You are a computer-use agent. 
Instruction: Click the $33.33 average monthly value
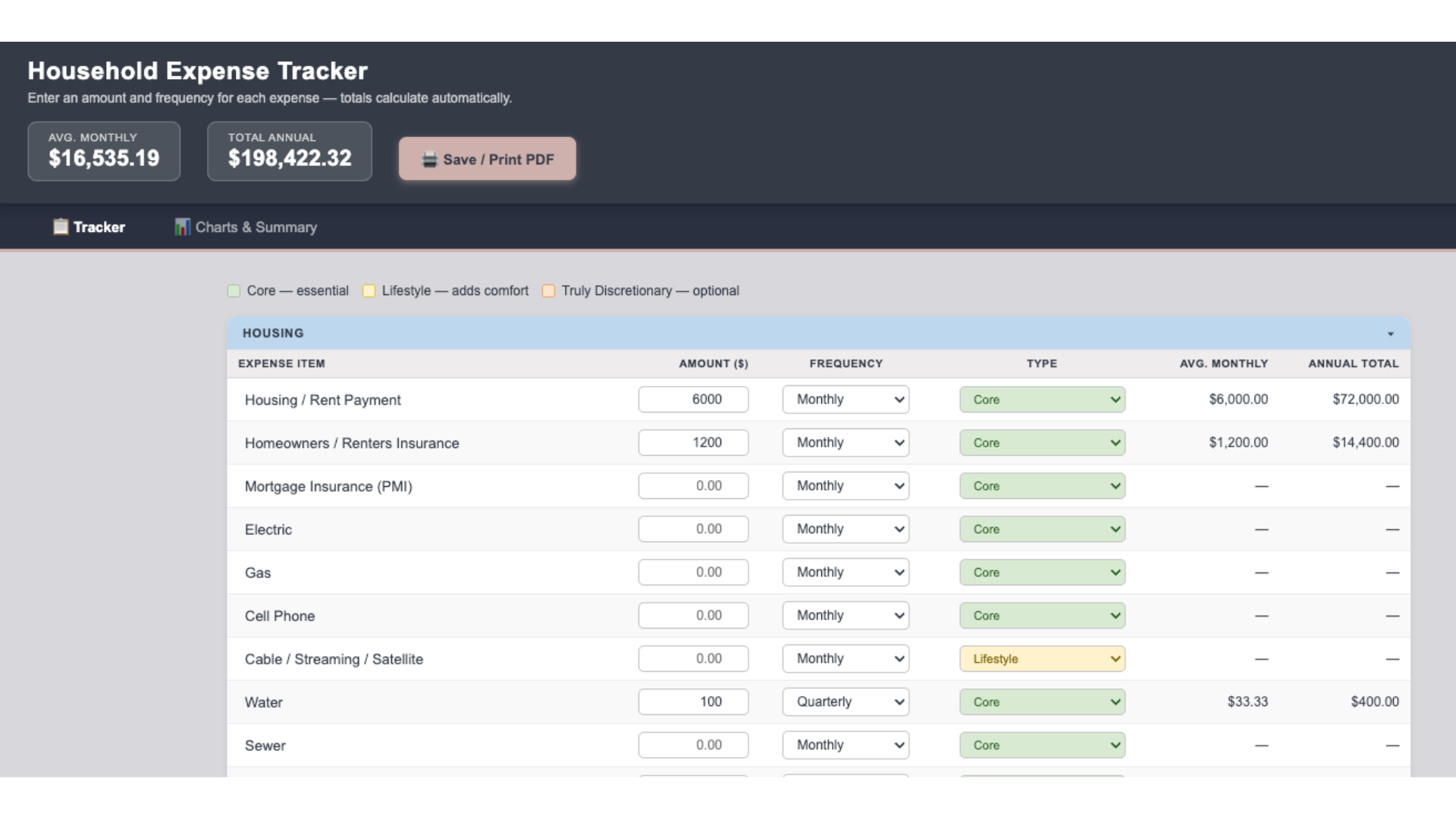tap(1247, 702)
